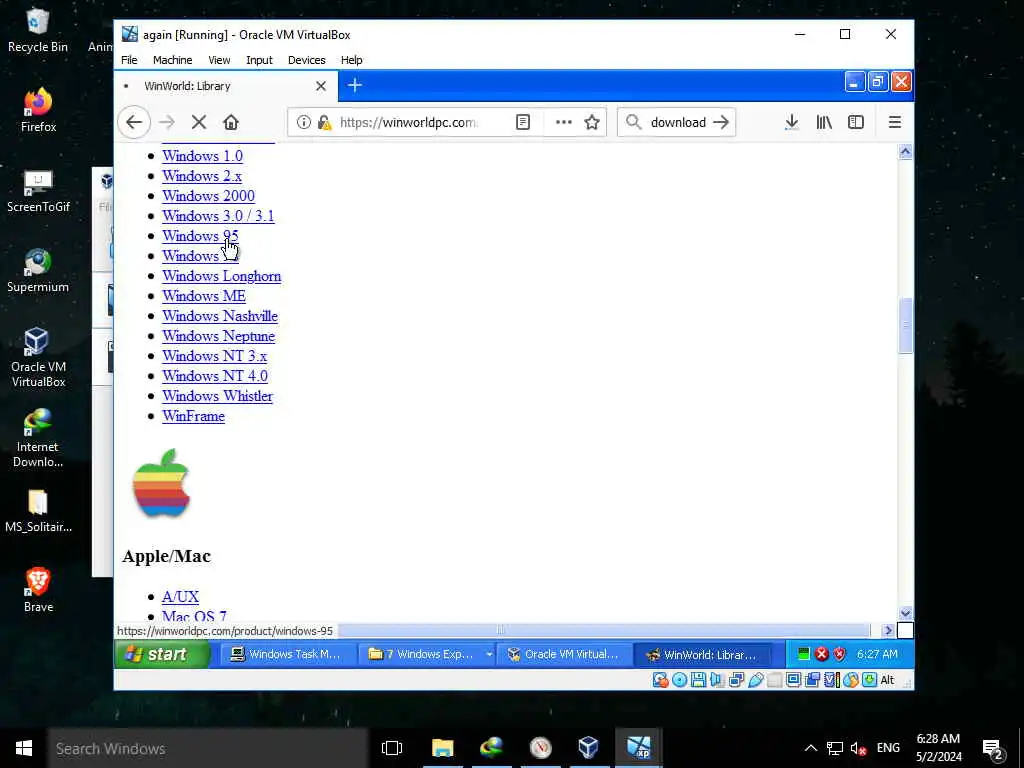This screenshot has width=1024, height=768.
Task: Follow the Windows Whistler link
Action: point(217,396)
